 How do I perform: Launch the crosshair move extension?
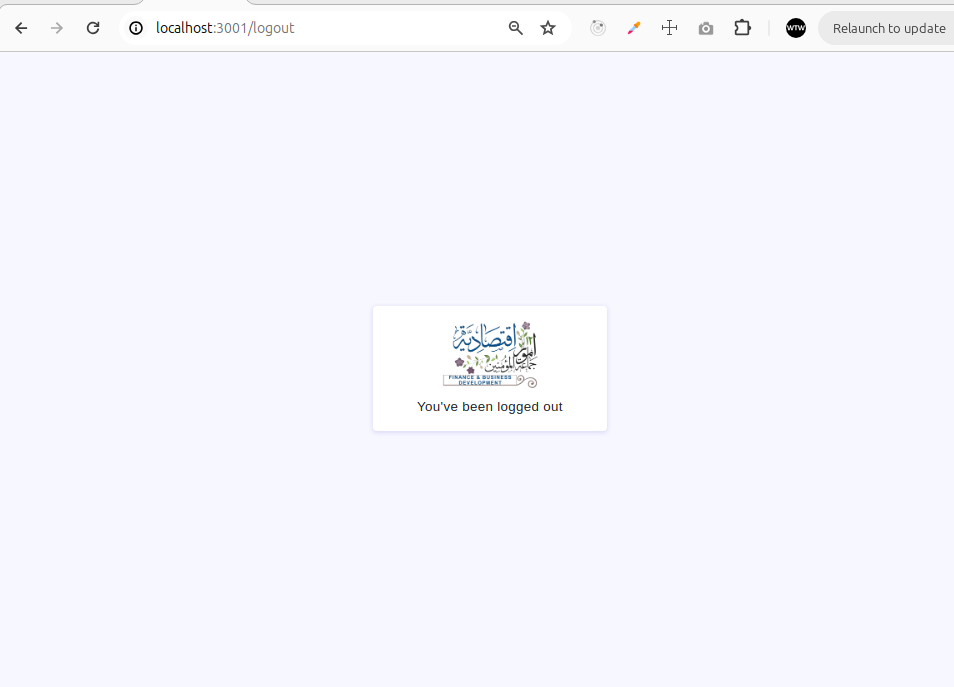tap(670, 28)
